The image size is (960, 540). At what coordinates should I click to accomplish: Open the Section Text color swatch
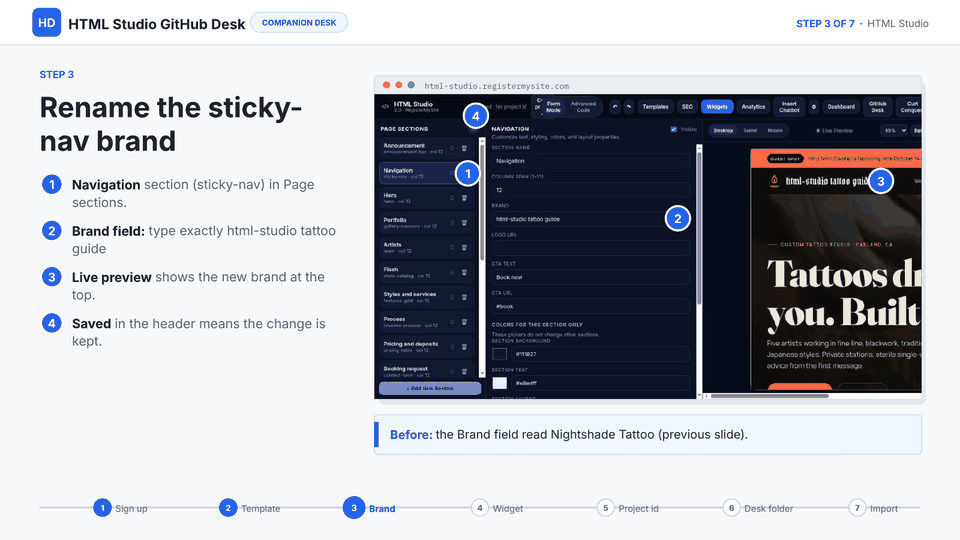point(500,383)
